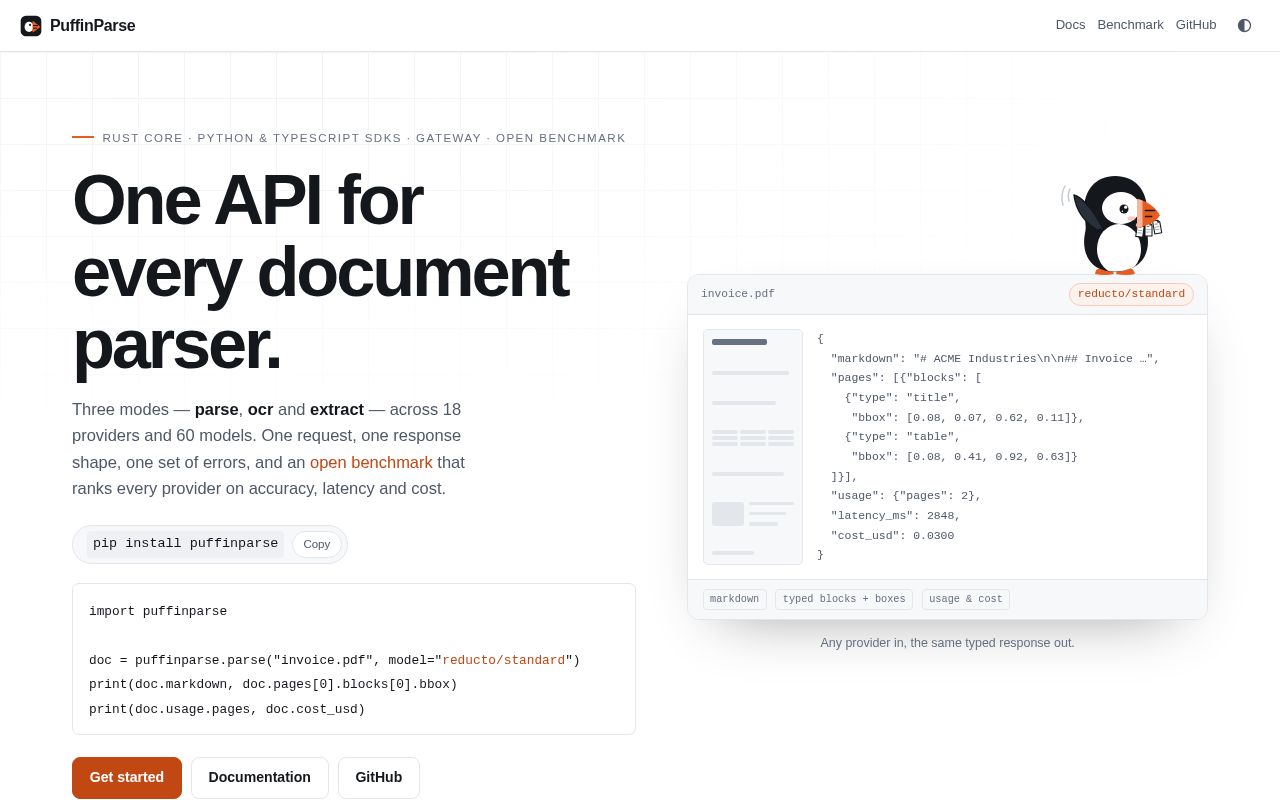Screen dimensions: 1280x800
Task: Select the typed blocks + boxes chip
Action: pyautogui.click(x=844, y=600)
